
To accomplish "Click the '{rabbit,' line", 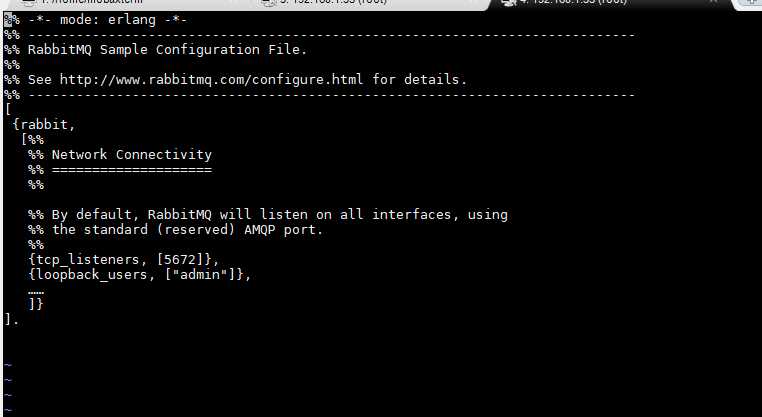I will click(x=44, y=124).
